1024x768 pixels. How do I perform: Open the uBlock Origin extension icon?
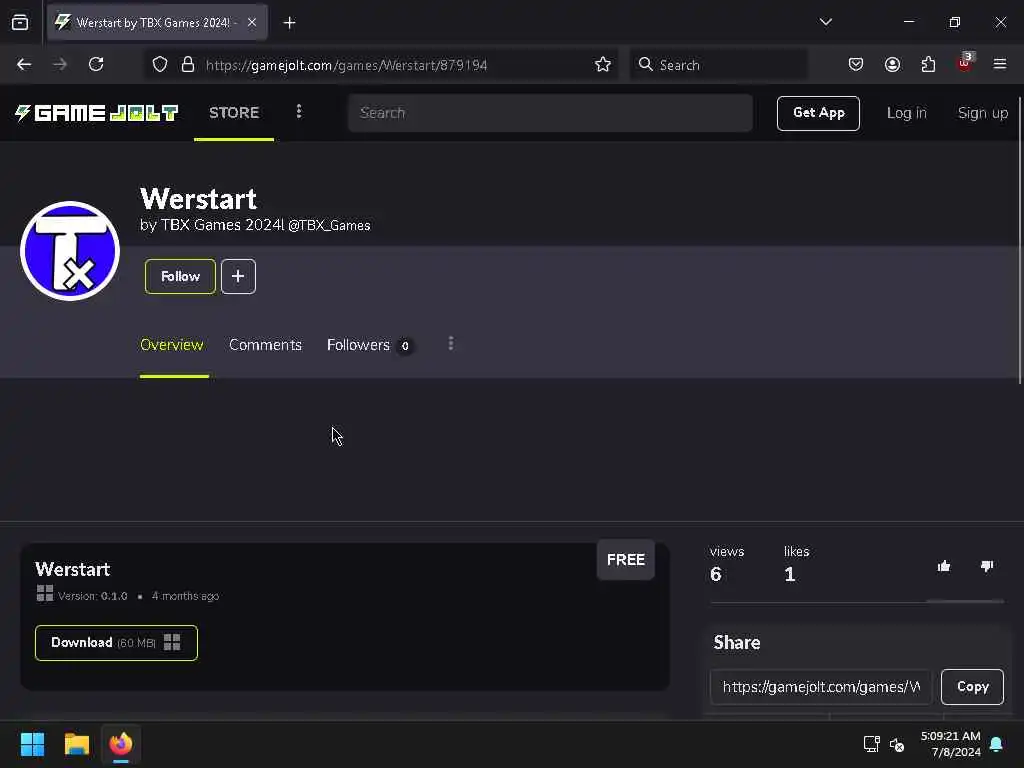(x=965, y=63)
